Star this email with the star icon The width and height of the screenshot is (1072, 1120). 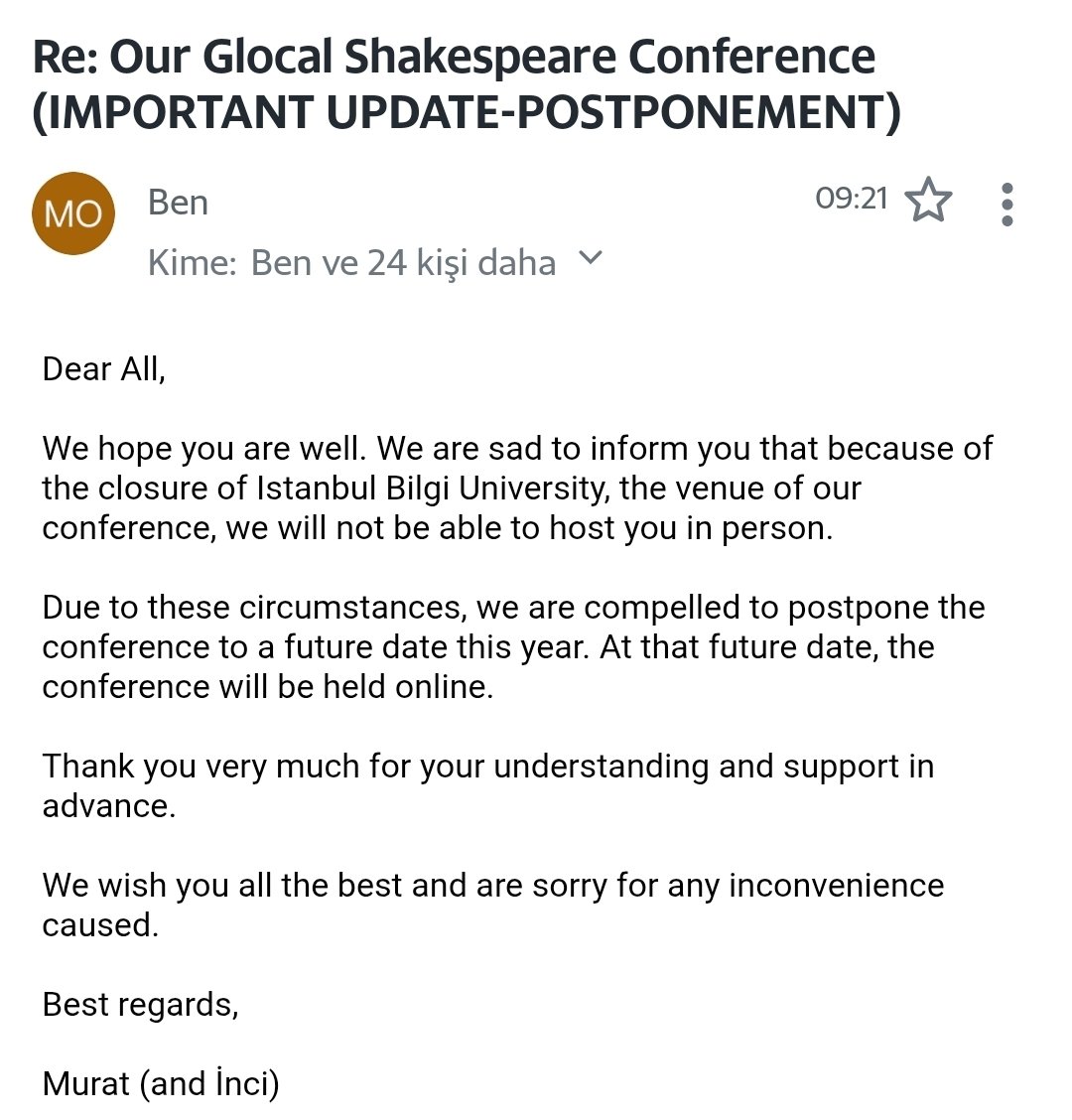928,200
